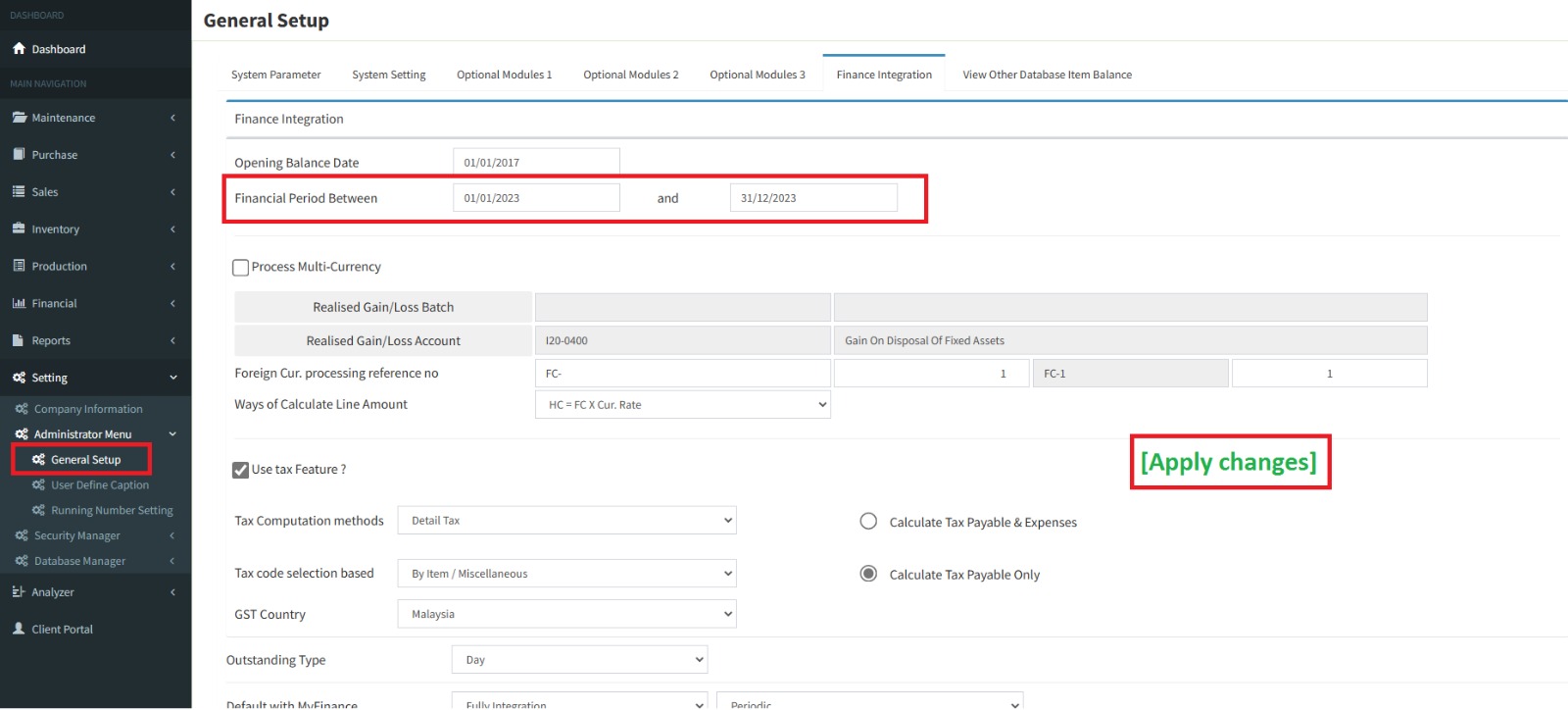
Task: Enable the Process Multi-Currency checkbox
Action: 240,268
